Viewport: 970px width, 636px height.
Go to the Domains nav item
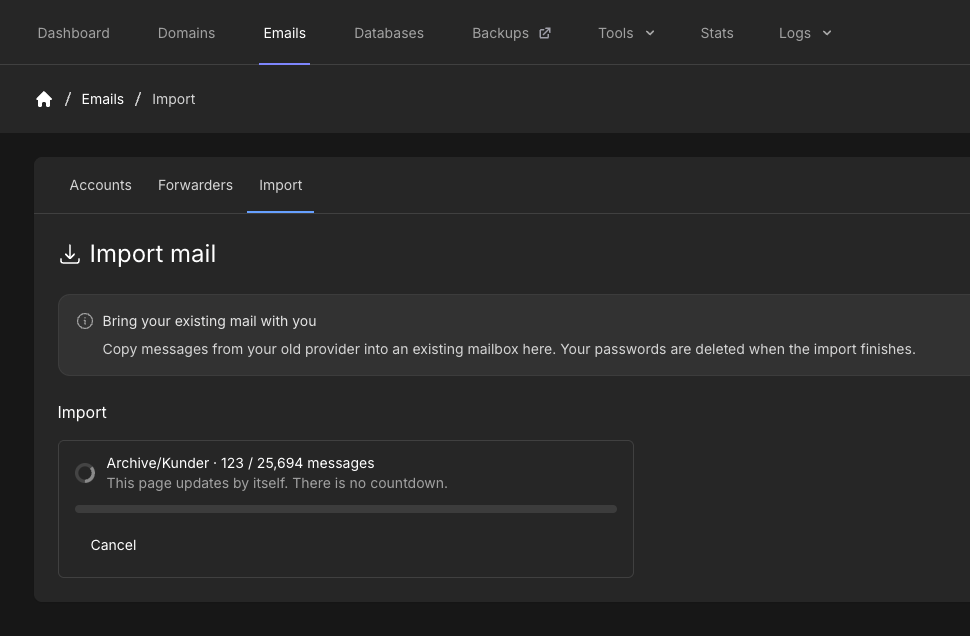186,33
